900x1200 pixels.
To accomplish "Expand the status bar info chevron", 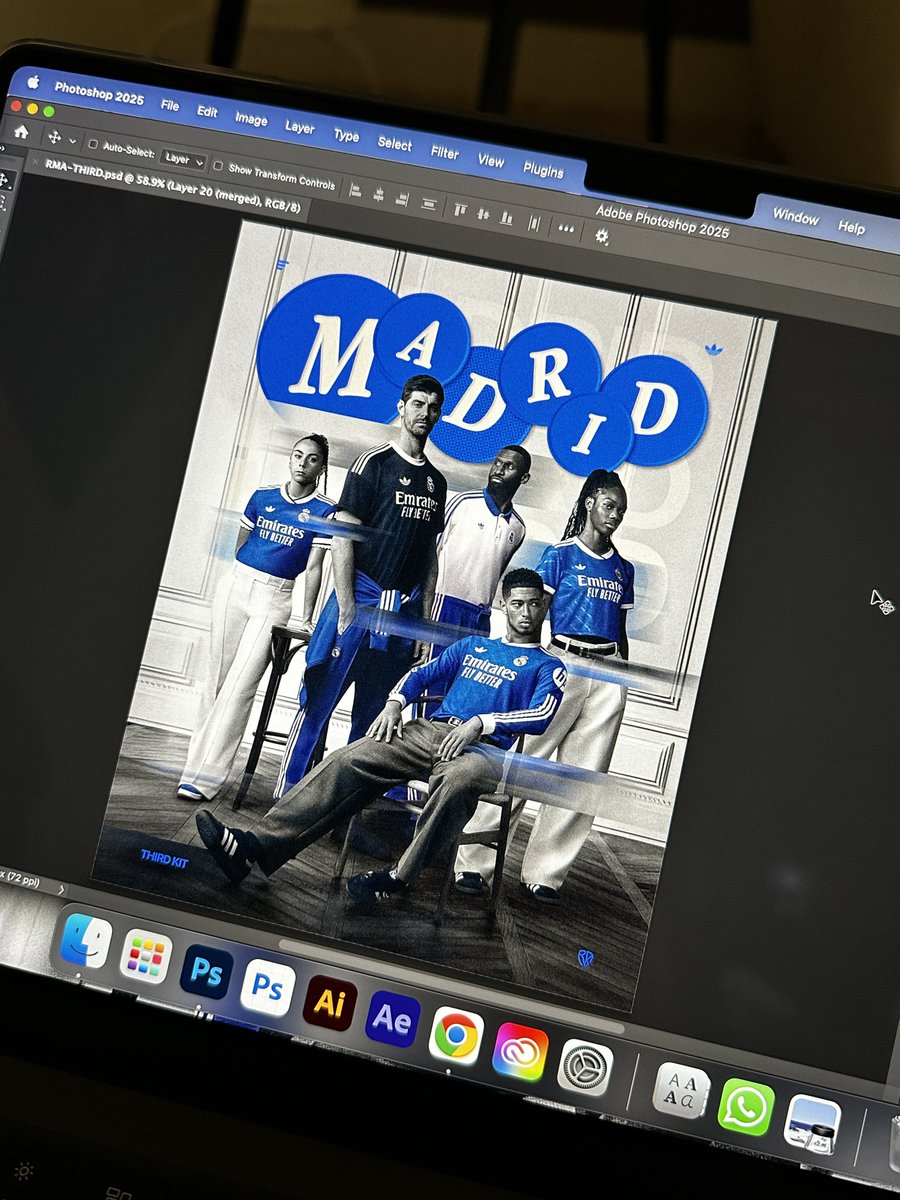I will point(61,888).
